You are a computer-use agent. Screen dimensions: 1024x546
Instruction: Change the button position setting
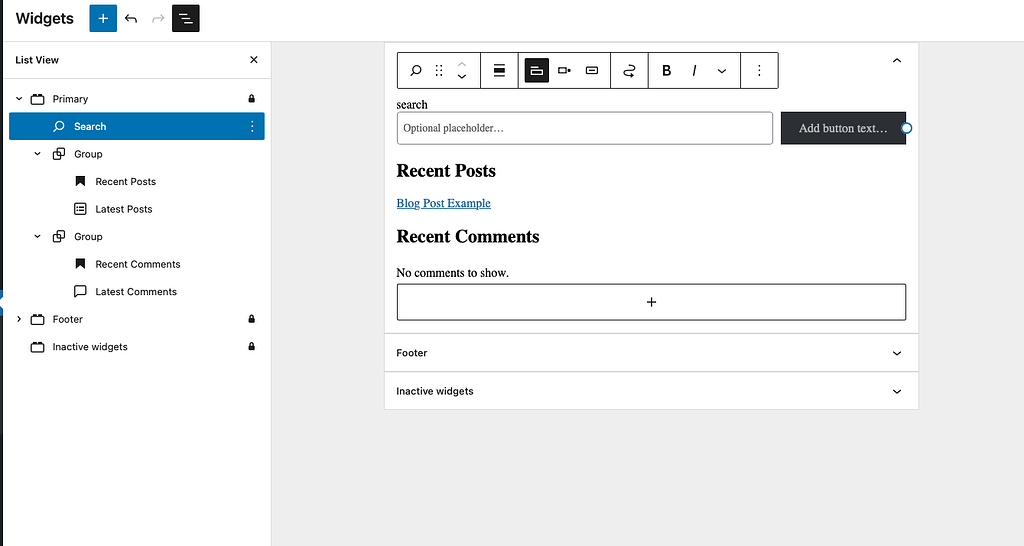pyautogui.click(x=564, y=71)
